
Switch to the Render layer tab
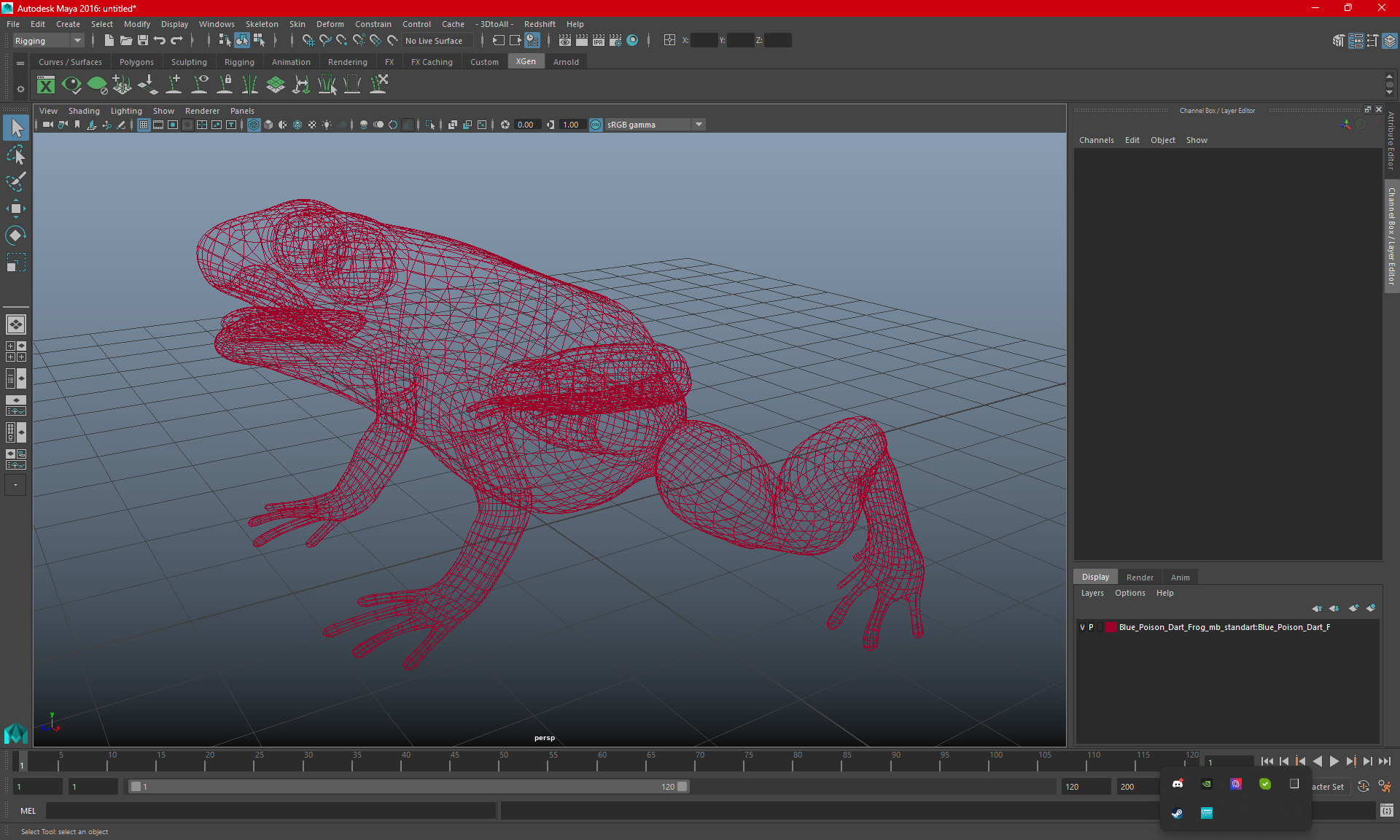1140,577
